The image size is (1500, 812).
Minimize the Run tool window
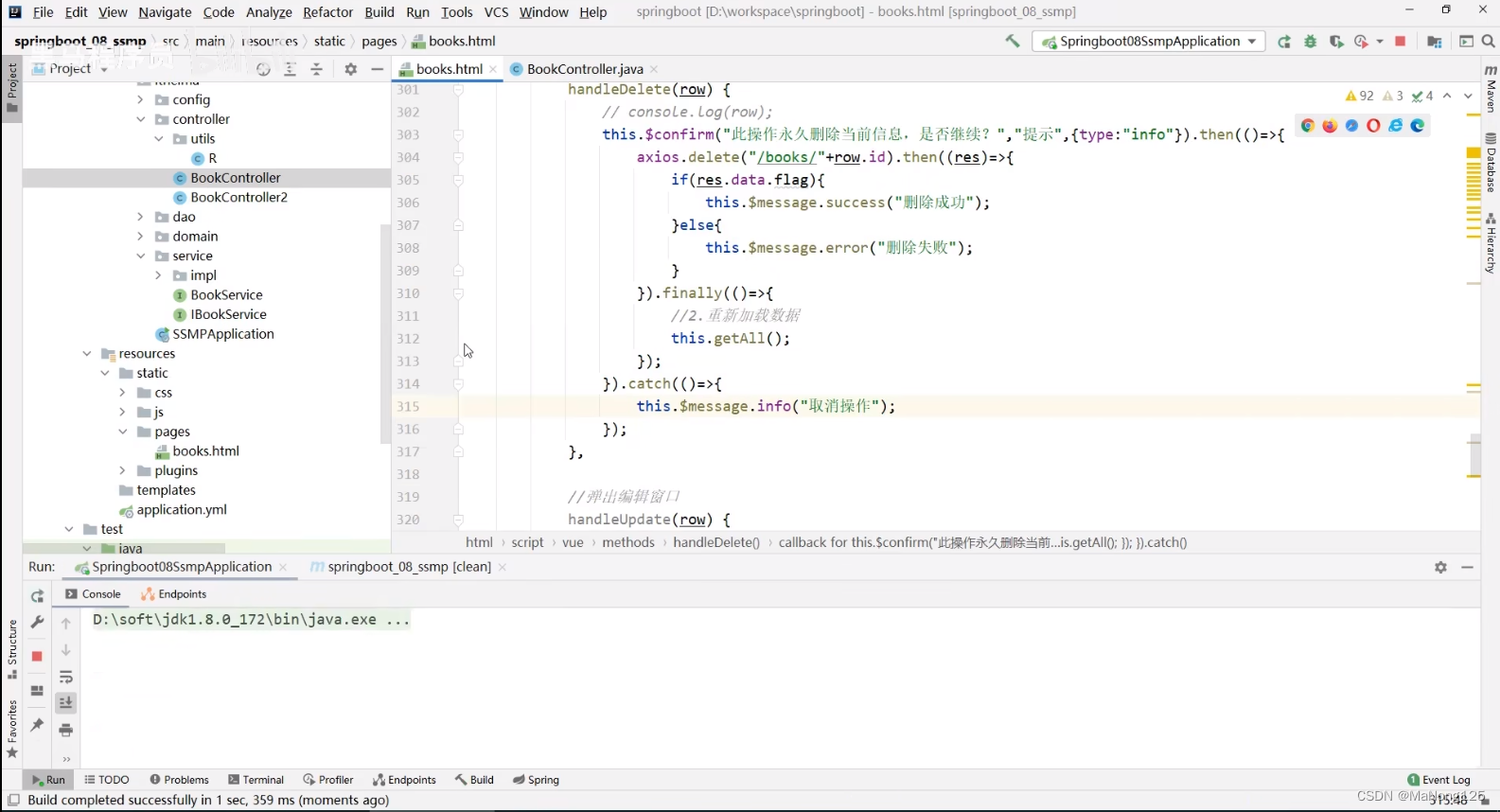coord(1468,567)
